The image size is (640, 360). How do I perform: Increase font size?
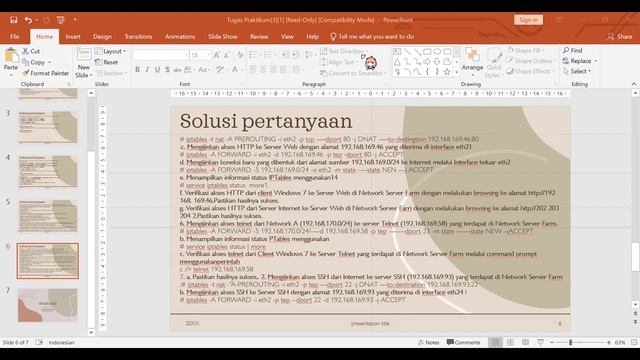pyautogui.click(x=217, y=55)
